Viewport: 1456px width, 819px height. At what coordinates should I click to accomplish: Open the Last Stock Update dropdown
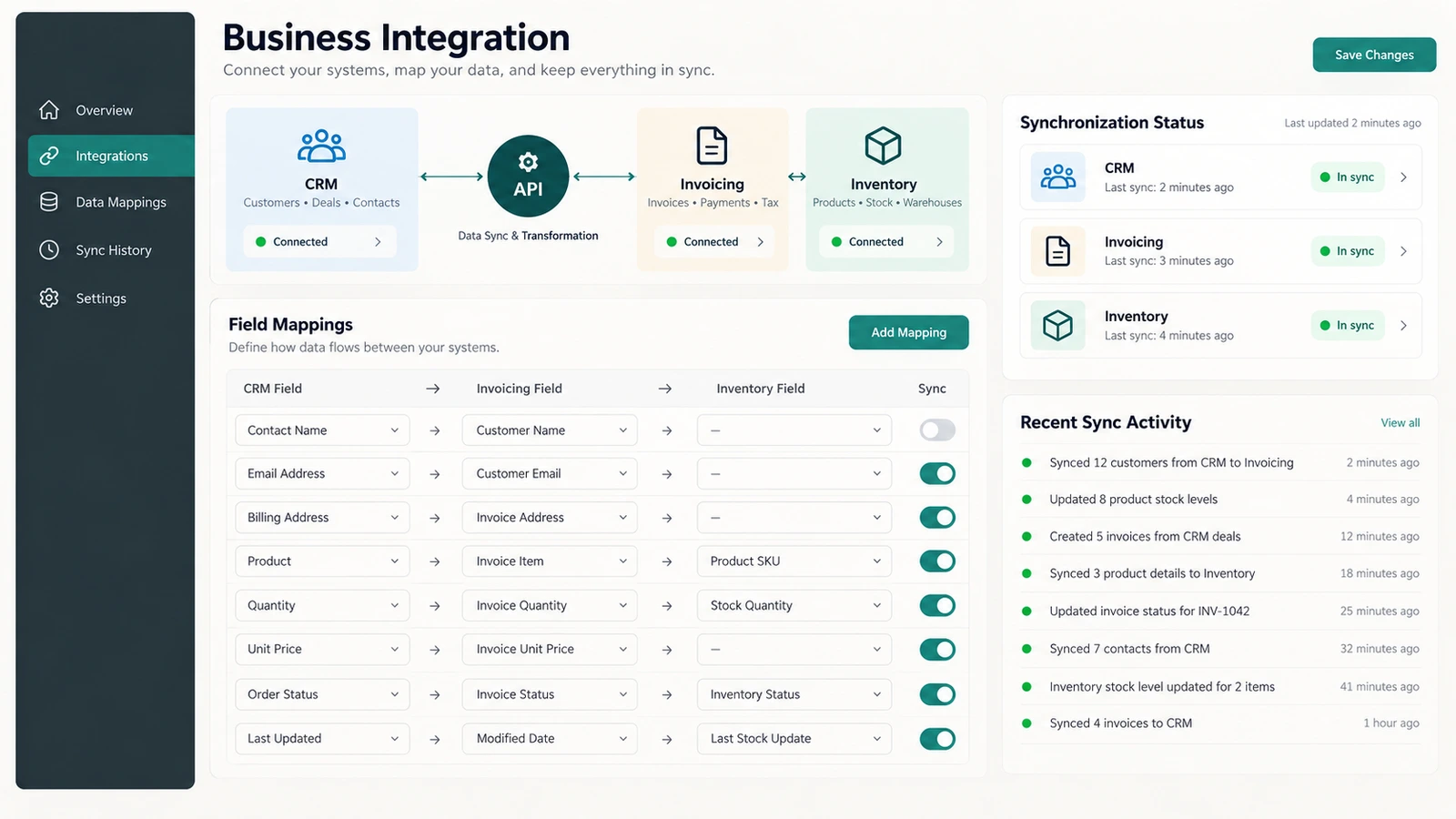794,739
